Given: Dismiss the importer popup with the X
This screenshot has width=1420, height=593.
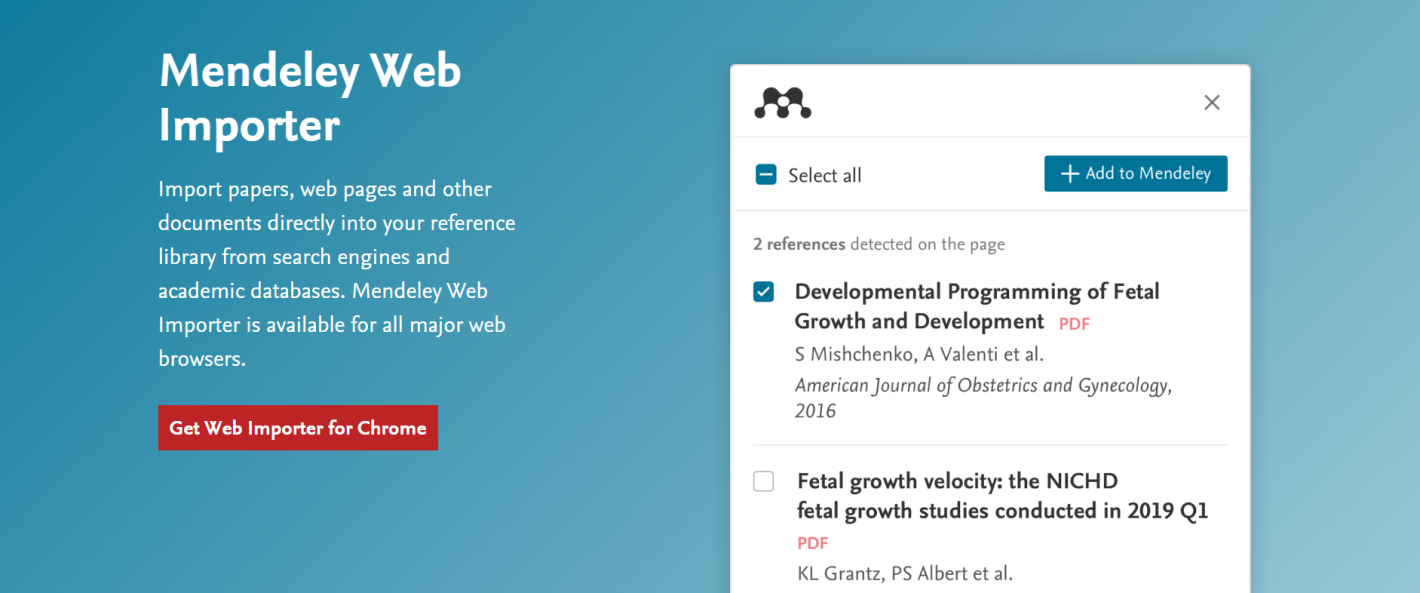Looking at the screenshot, I should (1211, 102).
